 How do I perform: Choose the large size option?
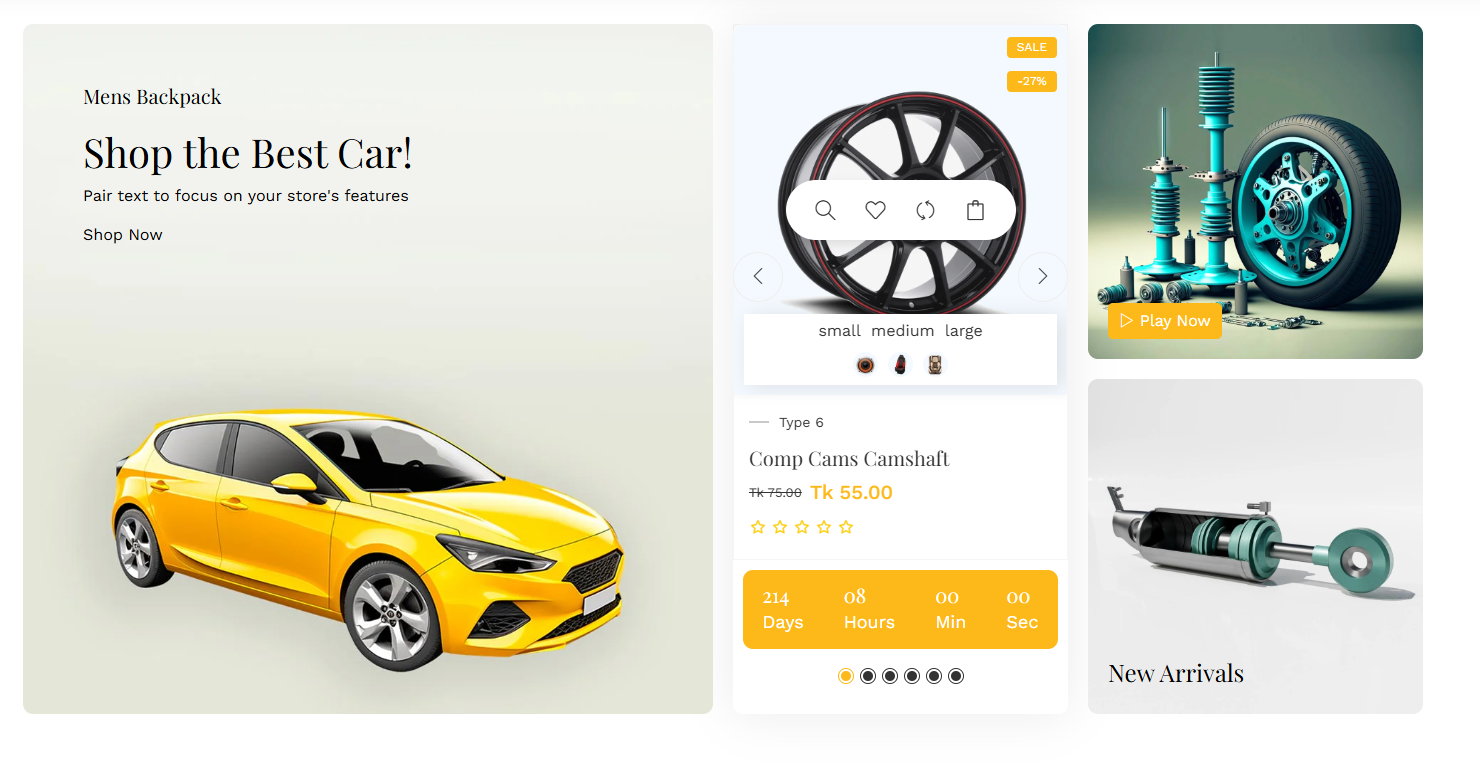click(x=964, y=331)
